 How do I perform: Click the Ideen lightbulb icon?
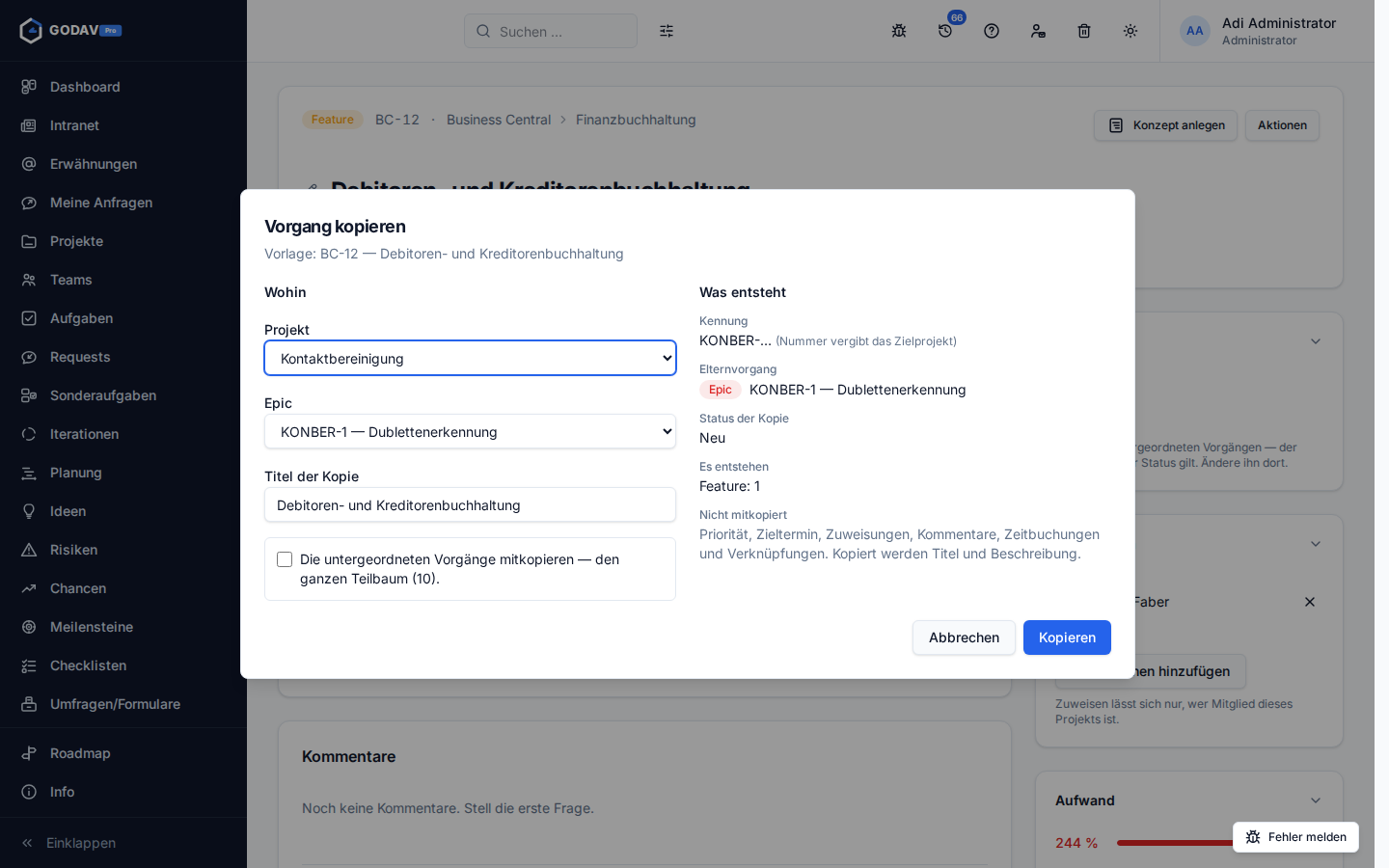point(29,511)
